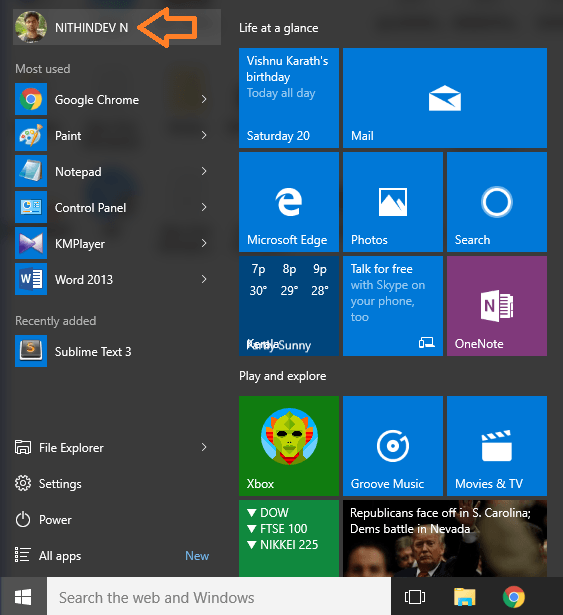Open the Skype Talk for free tile

(393, 306)
